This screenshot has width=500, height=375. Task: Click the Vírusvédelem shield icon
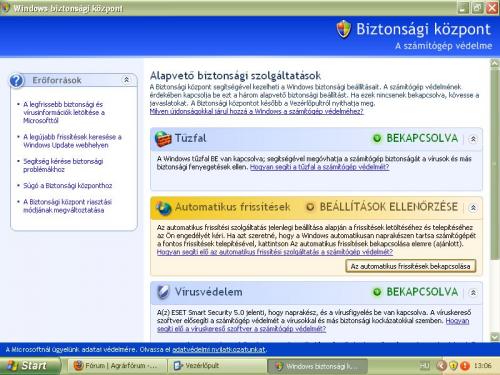(x=163, y=292)
